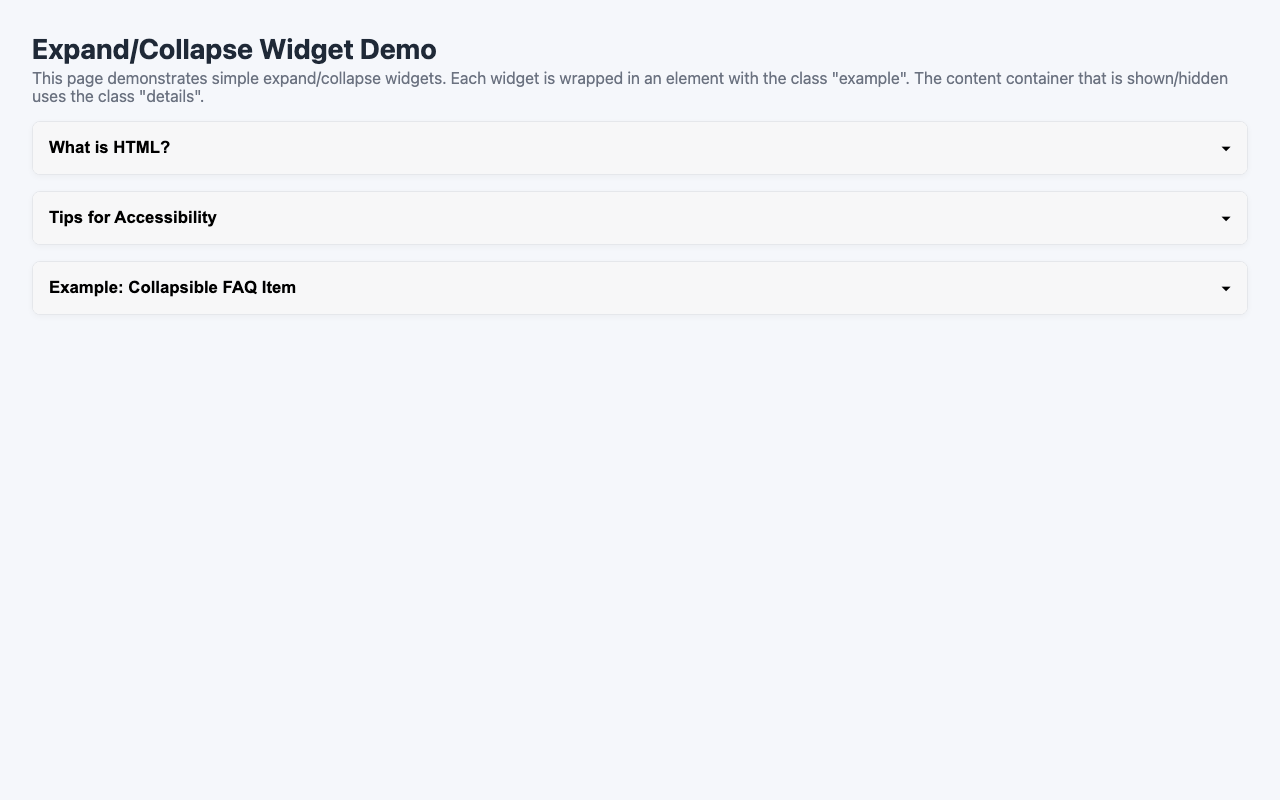Expand the 'Example: Collapsible FAQ Item' section
This screenshot has width=1280, height=800.
click(640, 287)
